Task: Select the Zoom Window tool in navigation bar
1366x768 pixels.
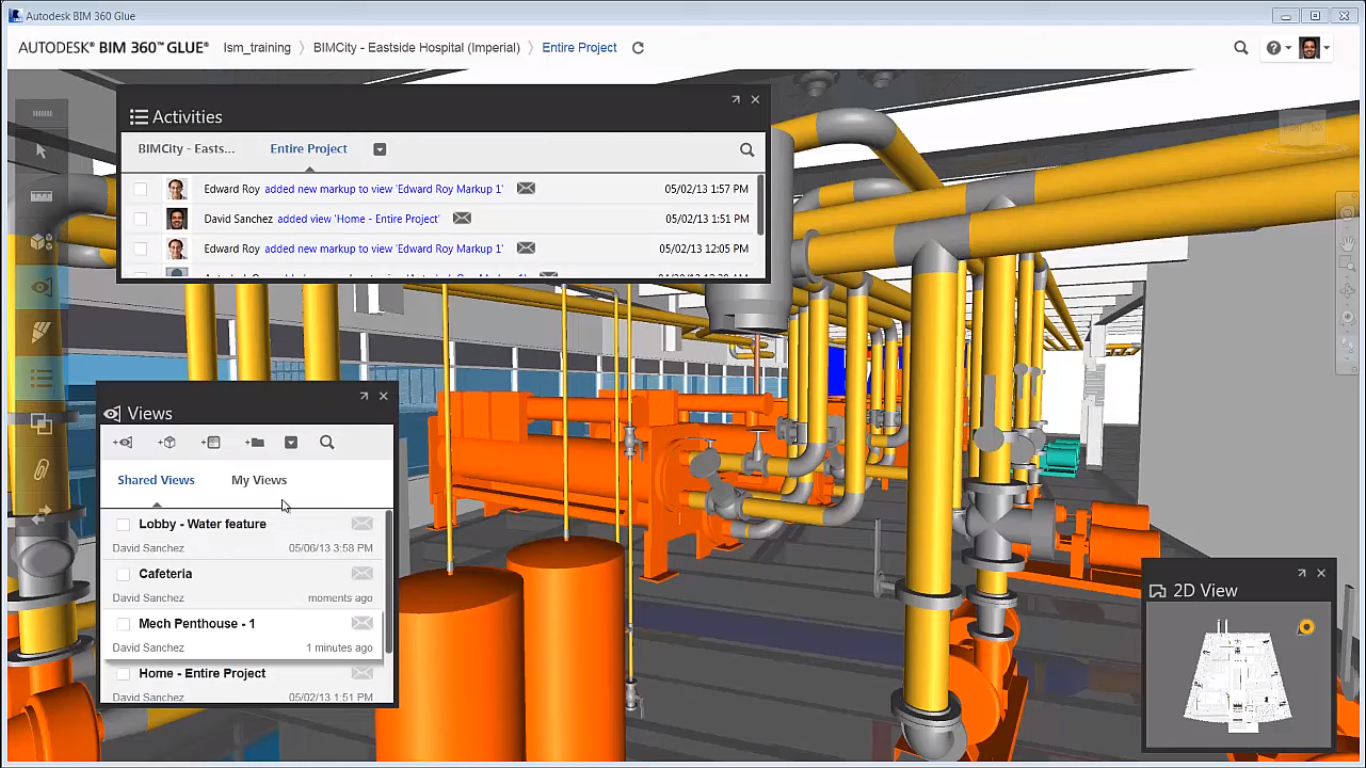Action: coord(1347,265)
